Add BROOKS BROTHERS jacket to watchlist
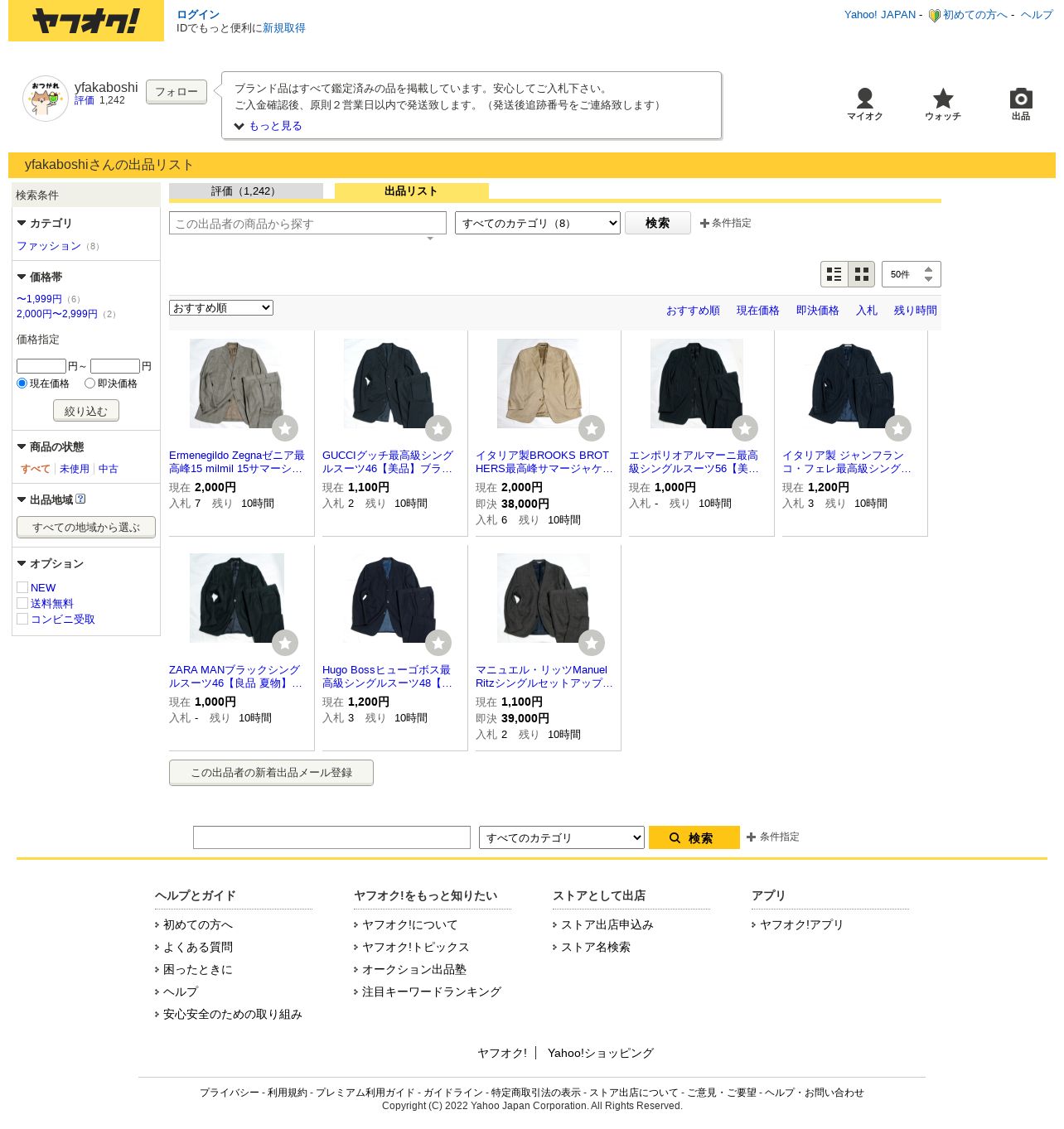 592,428
